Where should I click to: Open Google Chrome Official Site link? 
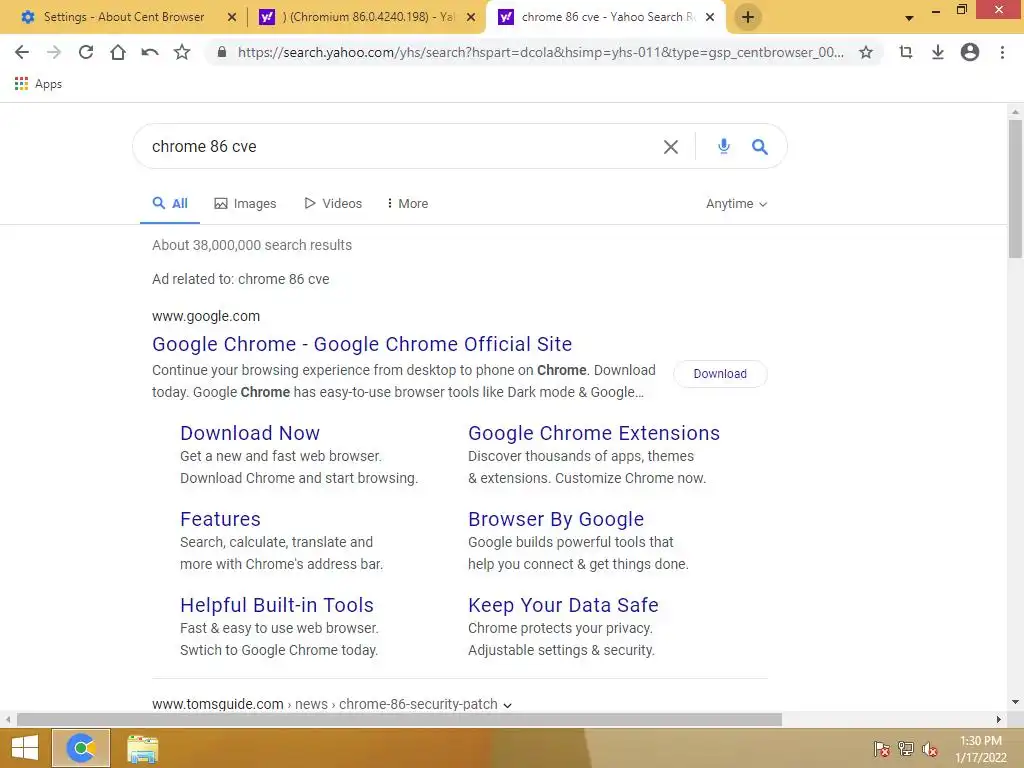pyautogui.click(x=362, y=344)
